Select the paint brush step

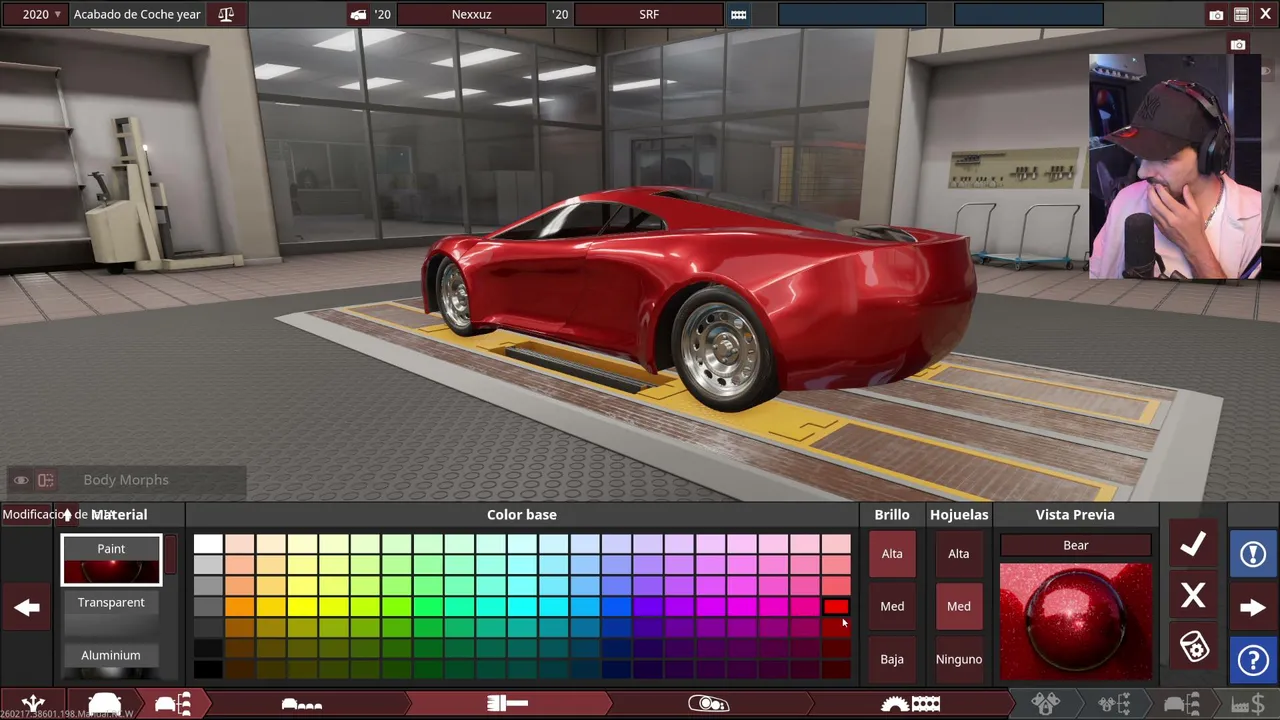coord(507,704)
